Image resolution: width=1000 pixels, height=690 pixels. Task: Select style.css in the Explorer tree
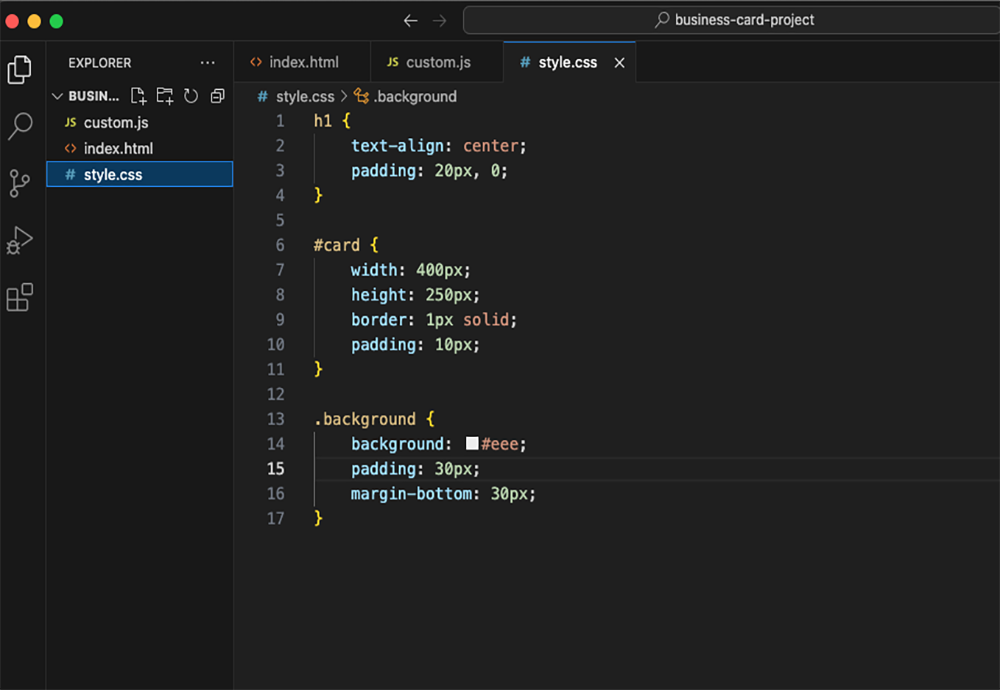tap(140, 174)
